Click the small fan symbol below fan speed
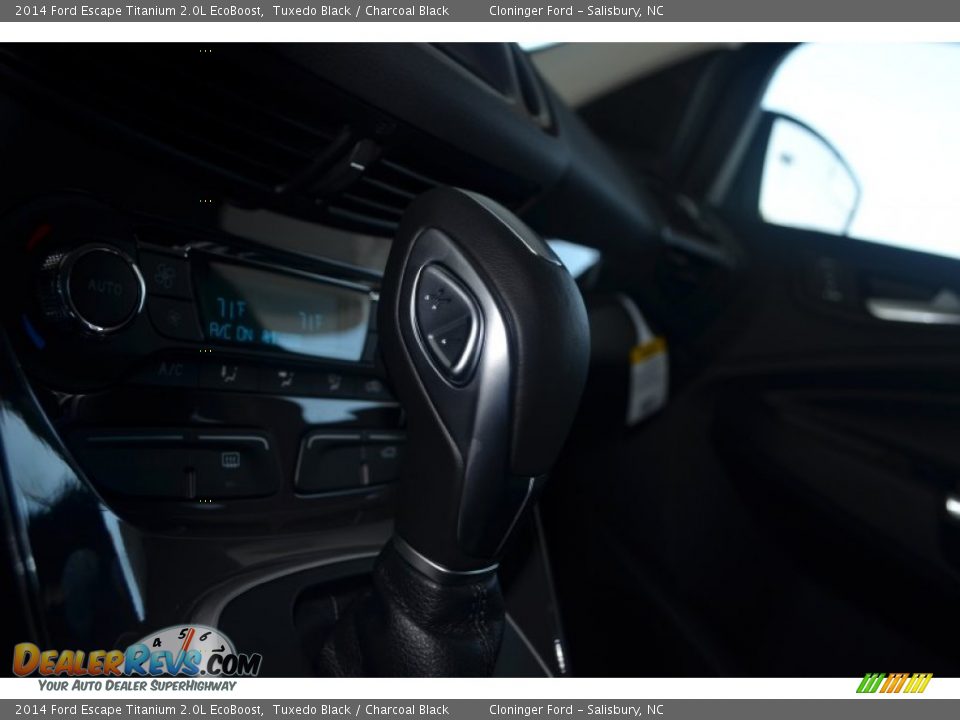Viewport: 960px width, 720px height. [174, 317]
